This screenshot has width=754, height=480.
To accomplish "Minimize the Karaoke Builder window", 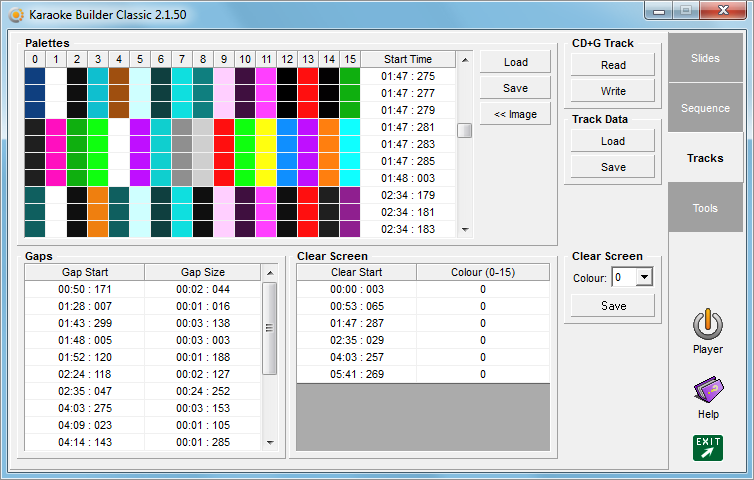I will [x=659, y=11].
